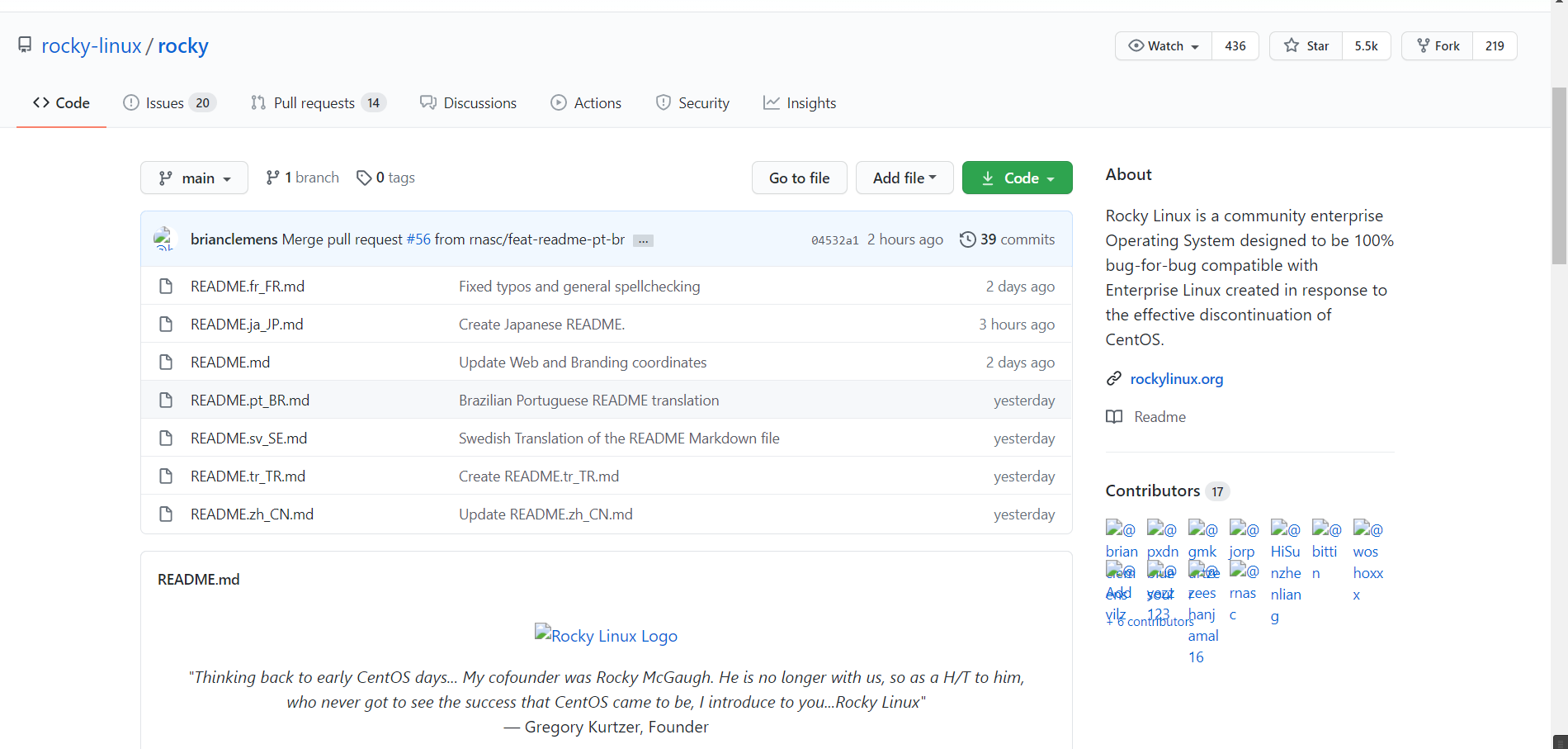Image resolution: width=1568 pixels, height=749 pixels.
Task: Click the Readme book icon in About
Action: 1114,416
